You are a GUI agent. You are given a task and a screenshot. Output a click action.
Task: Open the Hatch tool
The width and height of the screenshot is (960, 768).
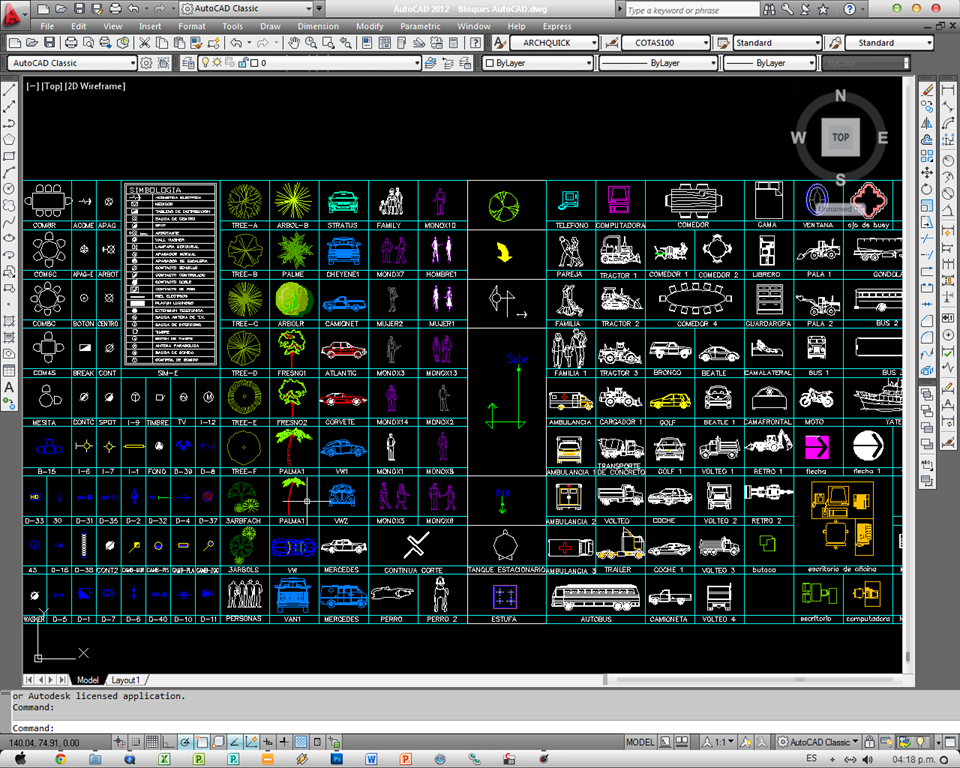click(9, 320)
